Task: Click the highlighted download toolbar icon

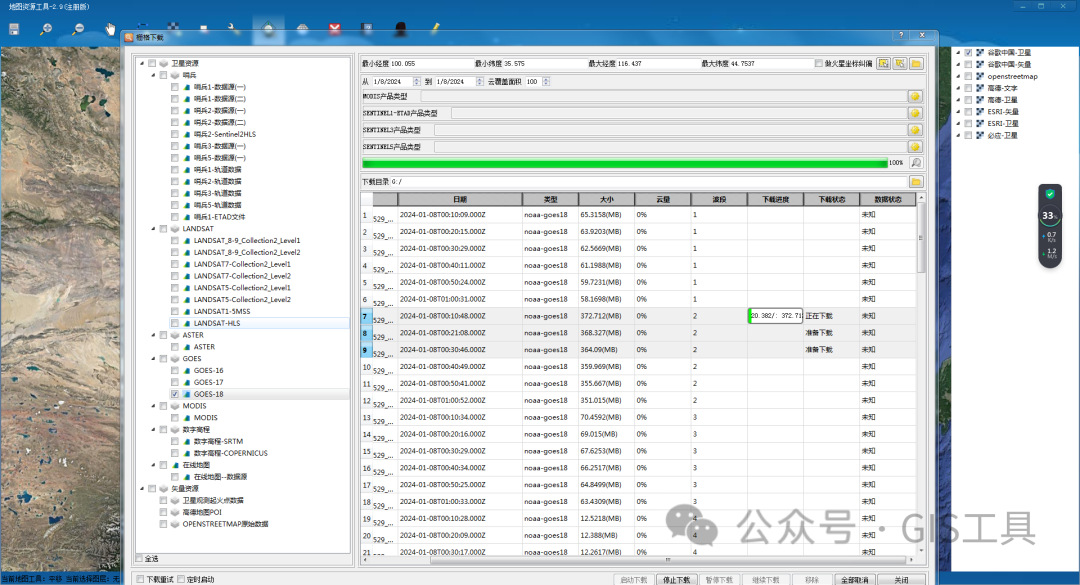Action: coord(268,29)
